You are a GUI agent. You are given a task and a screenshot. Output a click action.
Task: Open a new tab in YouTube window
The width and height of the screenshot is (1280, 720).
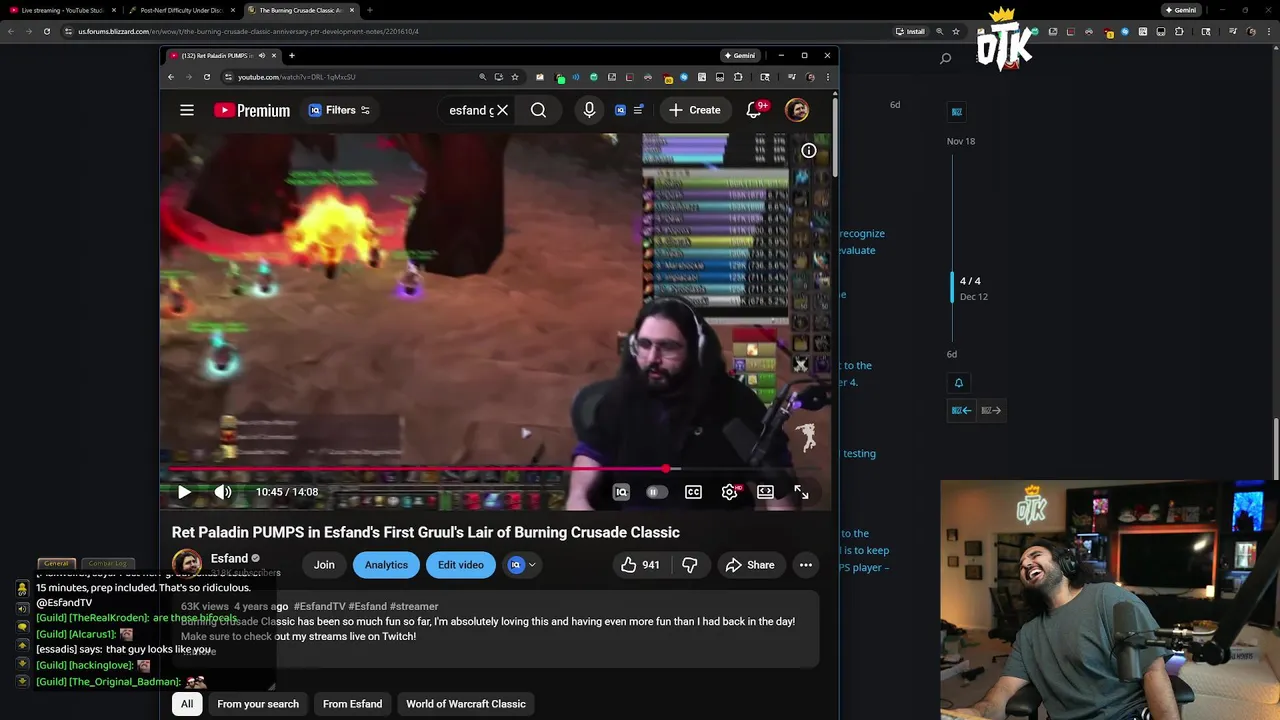click(291, 55)
